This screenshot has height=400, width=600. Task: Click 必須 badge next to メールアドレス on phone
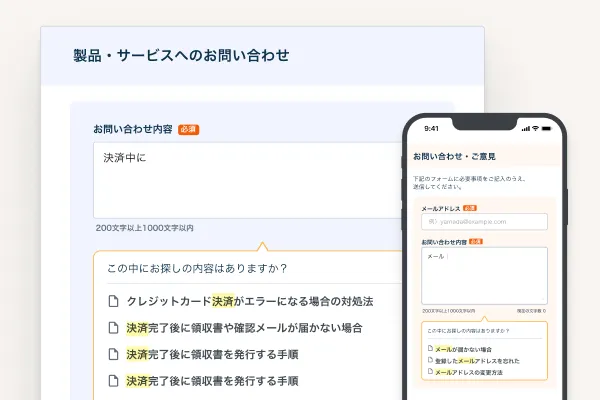click(470, 208)
